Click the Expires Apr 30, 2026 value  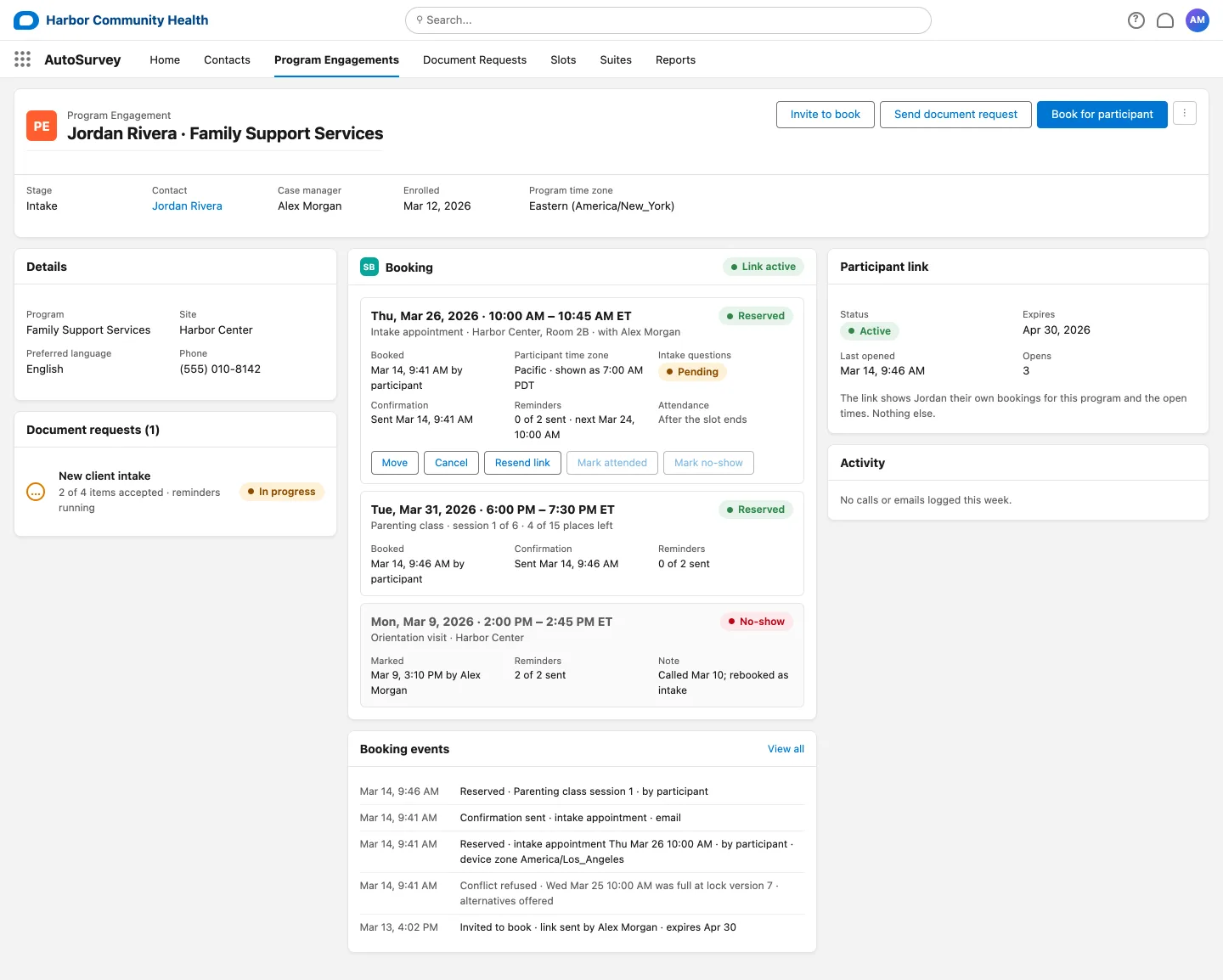point(1057,330)
